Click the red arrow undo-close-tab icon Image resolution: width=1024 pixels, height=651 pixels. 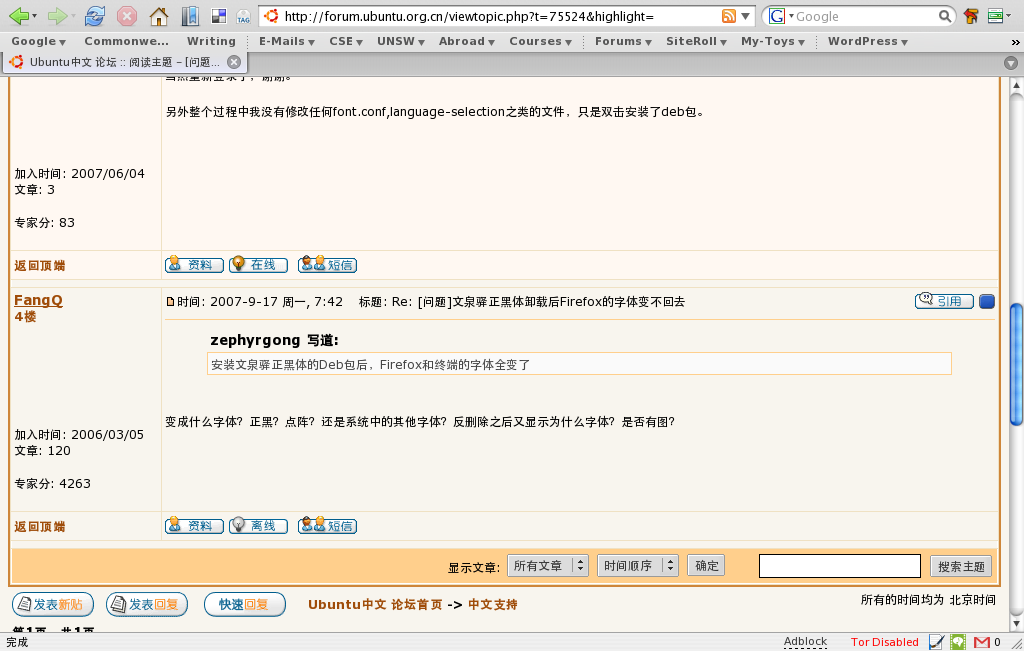click(x=971, y=16)
